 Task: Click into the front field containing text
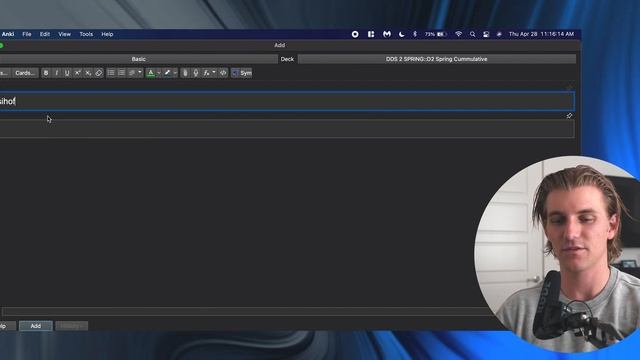point(287,101)
